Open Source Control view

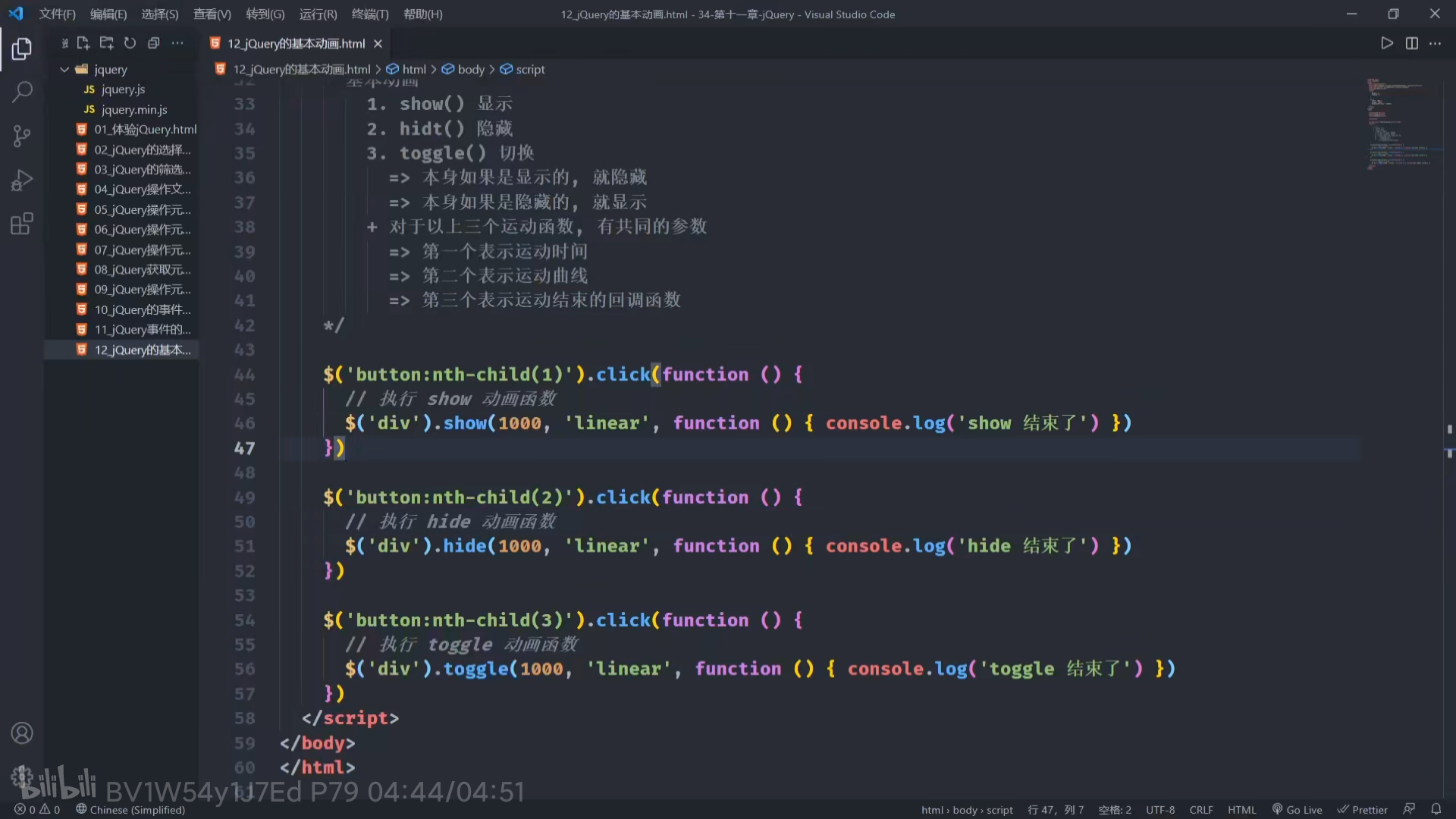(22, 136)
